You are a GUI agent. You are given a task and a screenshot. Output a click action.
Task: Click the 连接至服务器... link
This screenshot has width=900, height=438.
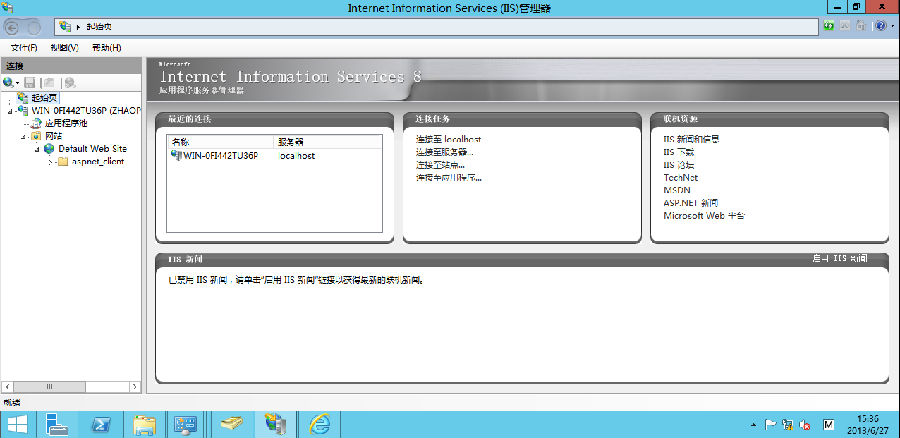(447, 152)
